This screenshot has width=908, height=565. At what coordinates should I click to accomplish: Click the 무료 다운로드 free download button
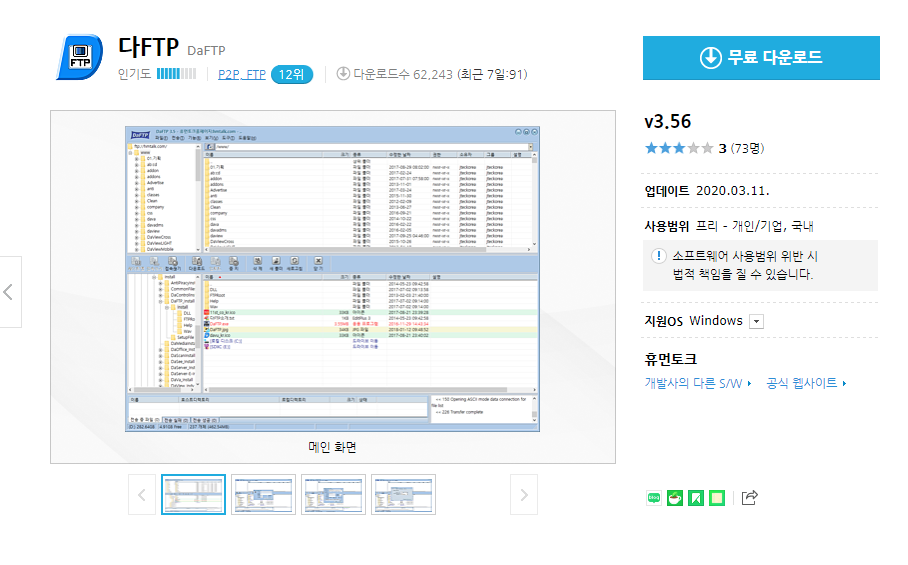coord(761,58)
